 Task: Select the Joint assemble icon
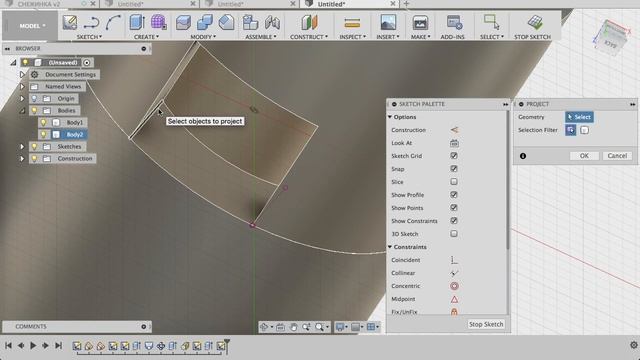(272, 22)
